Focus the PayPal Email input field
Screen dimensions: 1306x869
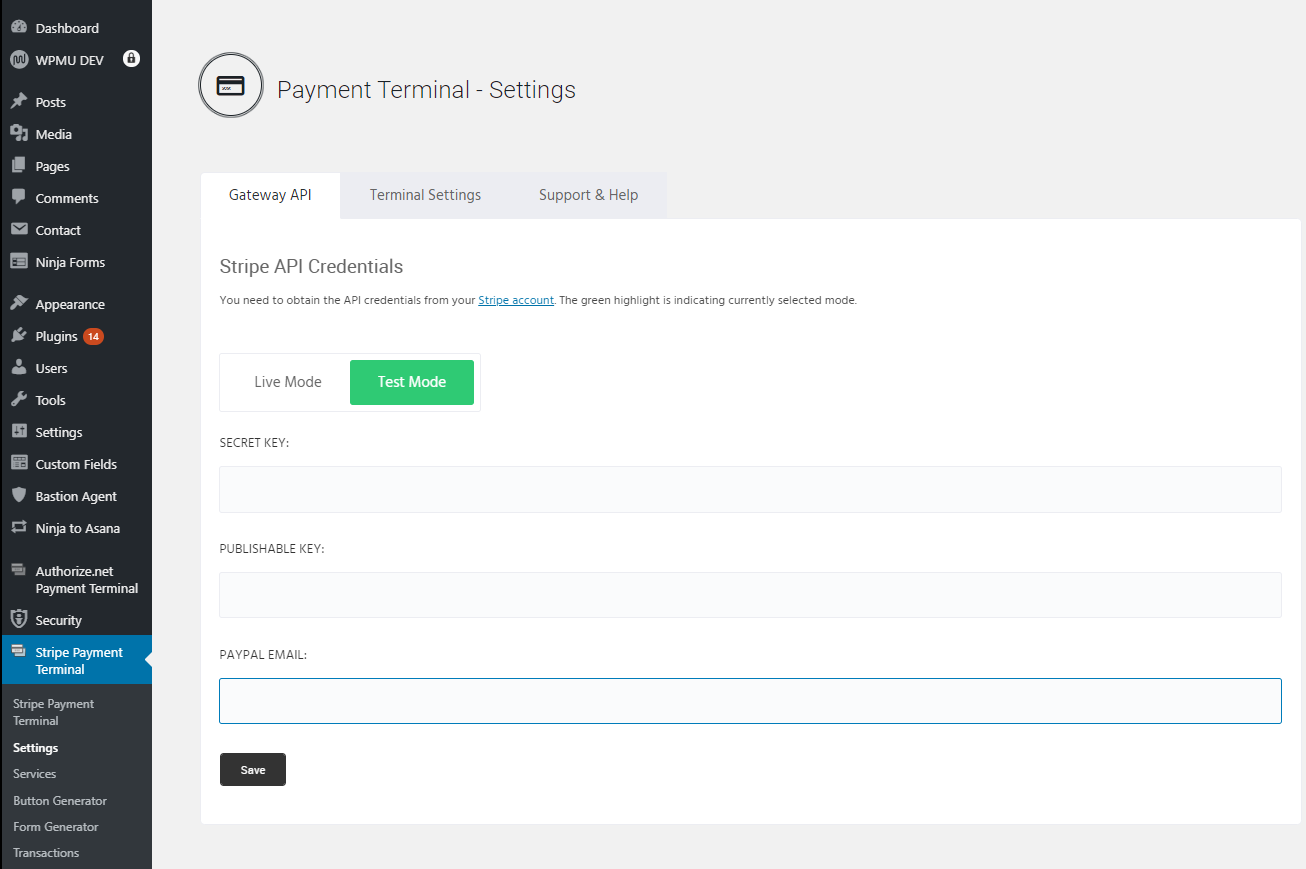750,701
